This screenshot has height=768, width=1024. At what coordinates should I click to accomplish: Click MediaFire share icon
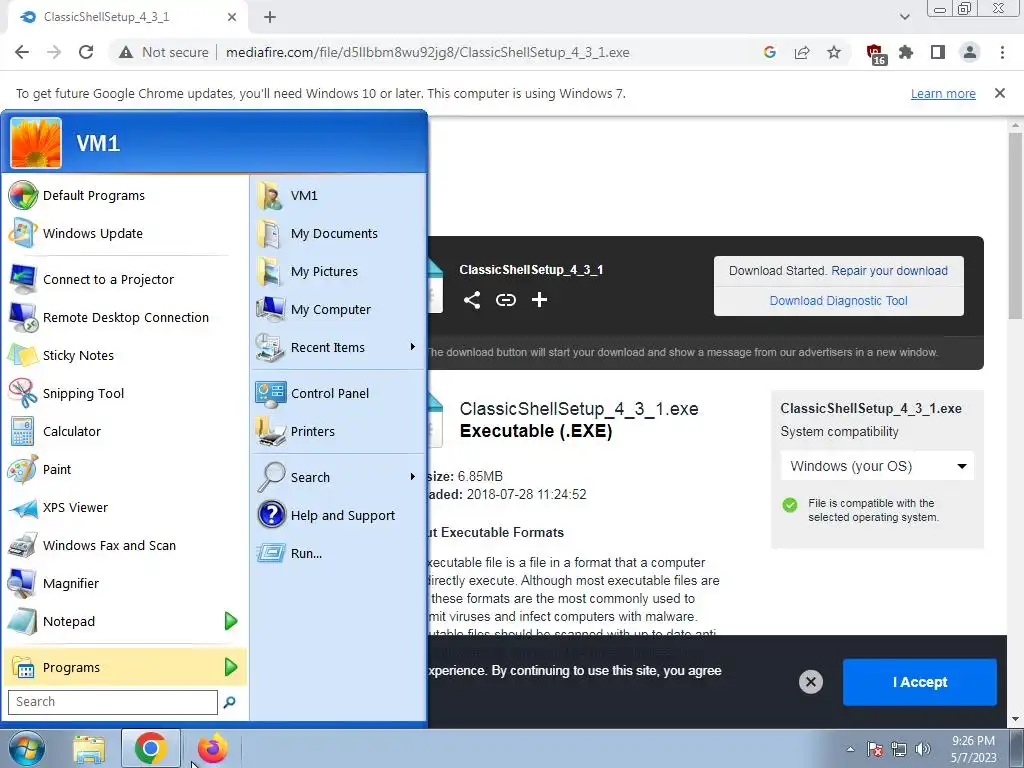click(x=472, y=300)
